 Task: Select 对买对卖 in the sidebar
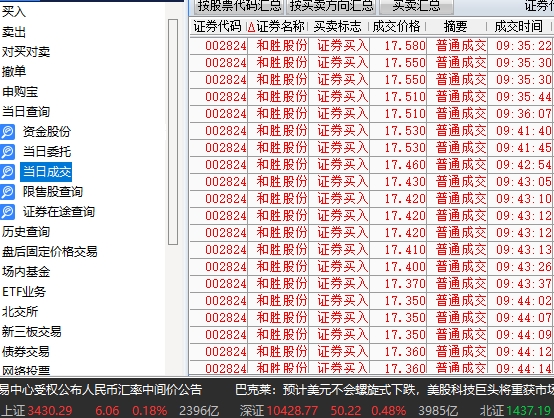point(26,52)
